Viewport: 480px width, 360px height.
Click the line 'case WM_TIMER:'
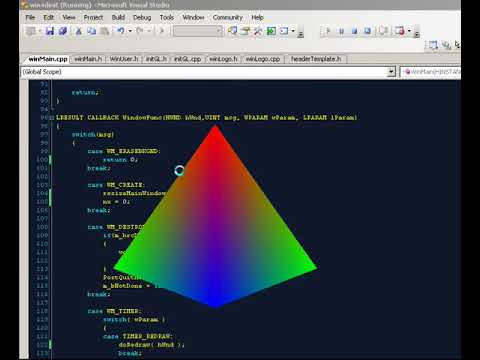[114, 311]
